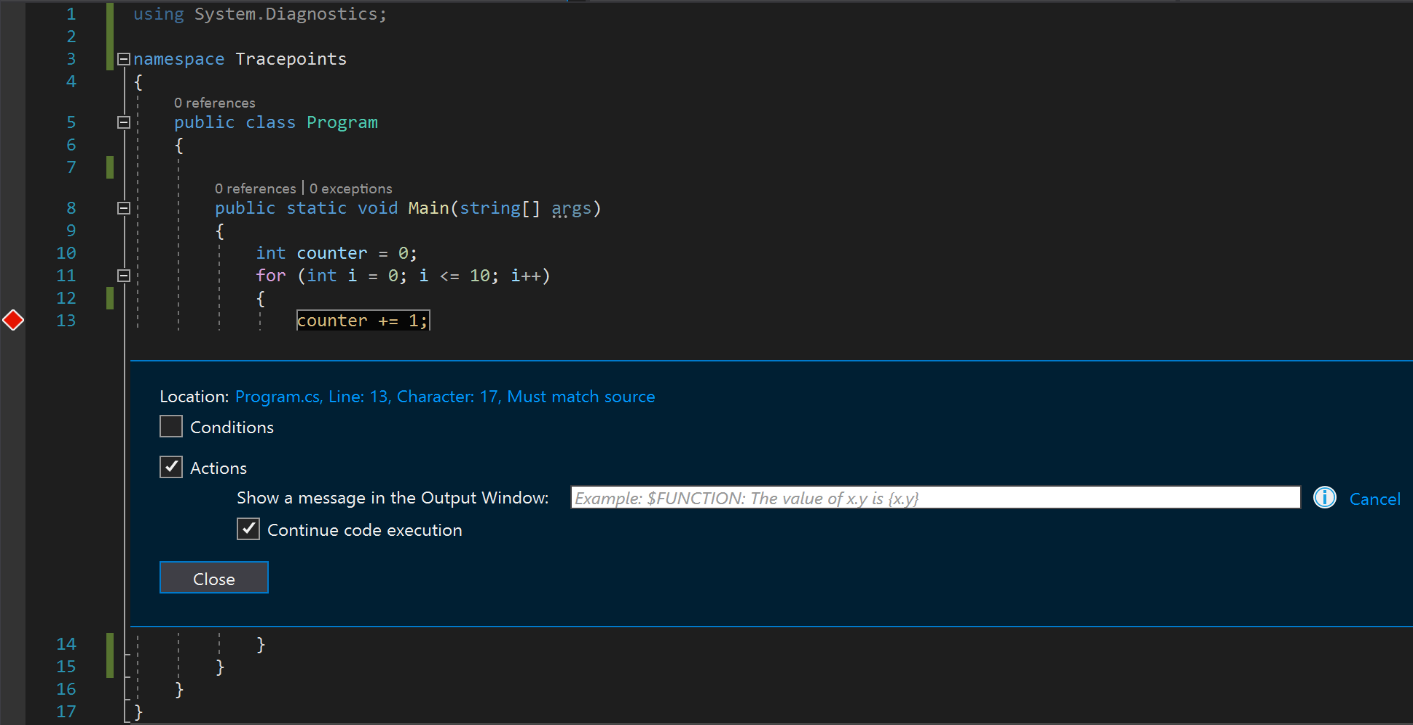Disable the Actions checkbox

click(170, 466)
